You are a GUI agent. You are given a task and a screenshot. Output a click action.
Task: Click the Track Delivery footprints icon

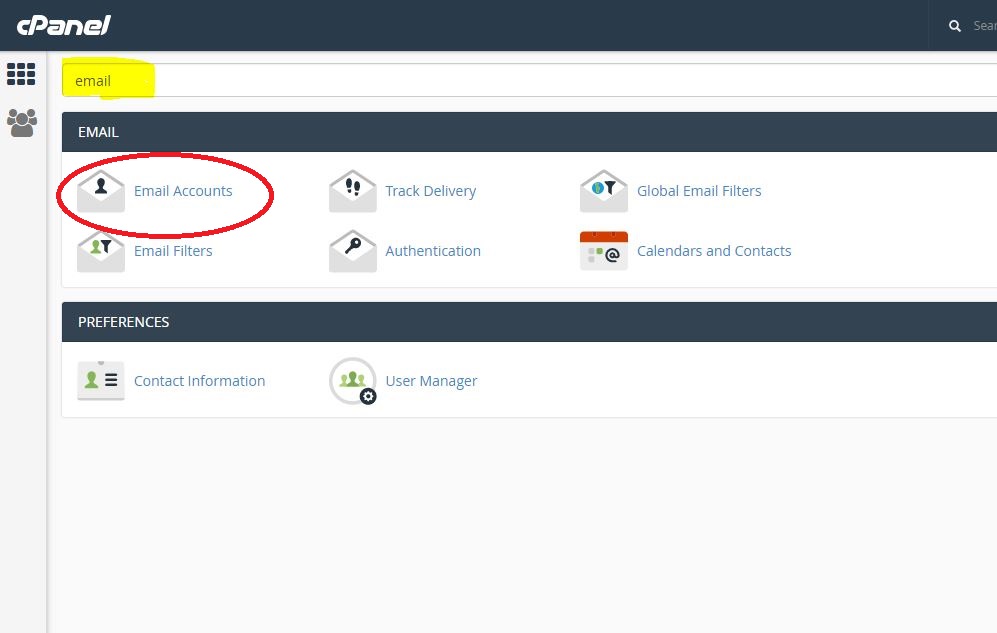(353, 191)
